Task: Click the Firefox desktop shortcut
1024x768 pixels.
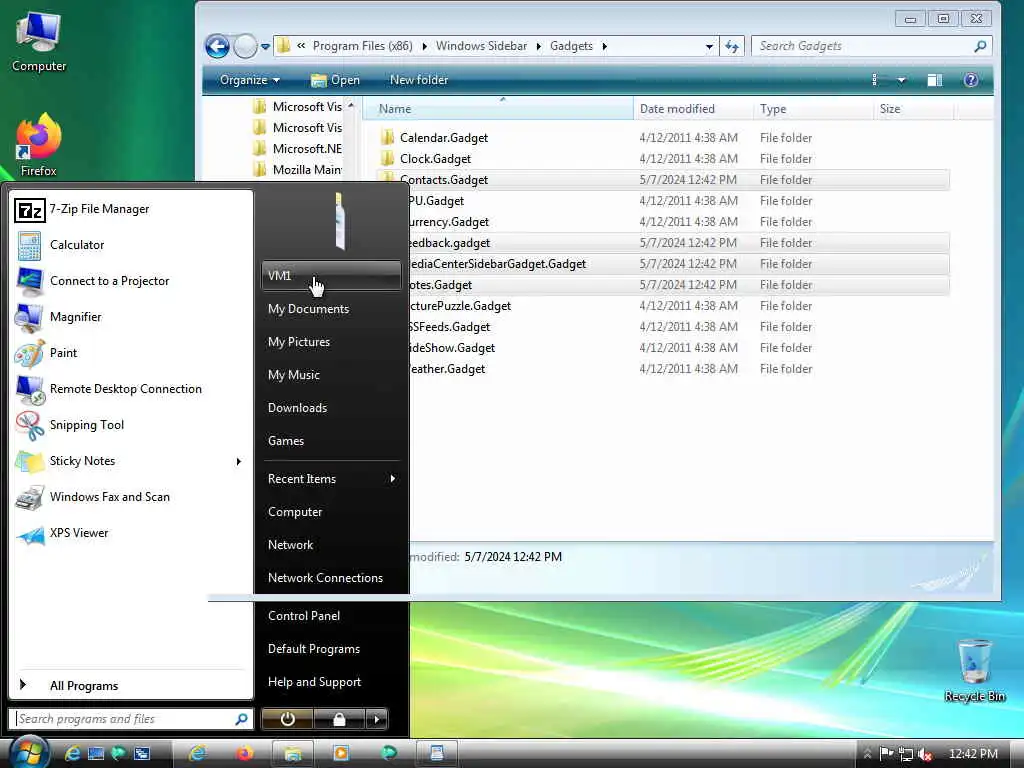Action: coord(39,145)
